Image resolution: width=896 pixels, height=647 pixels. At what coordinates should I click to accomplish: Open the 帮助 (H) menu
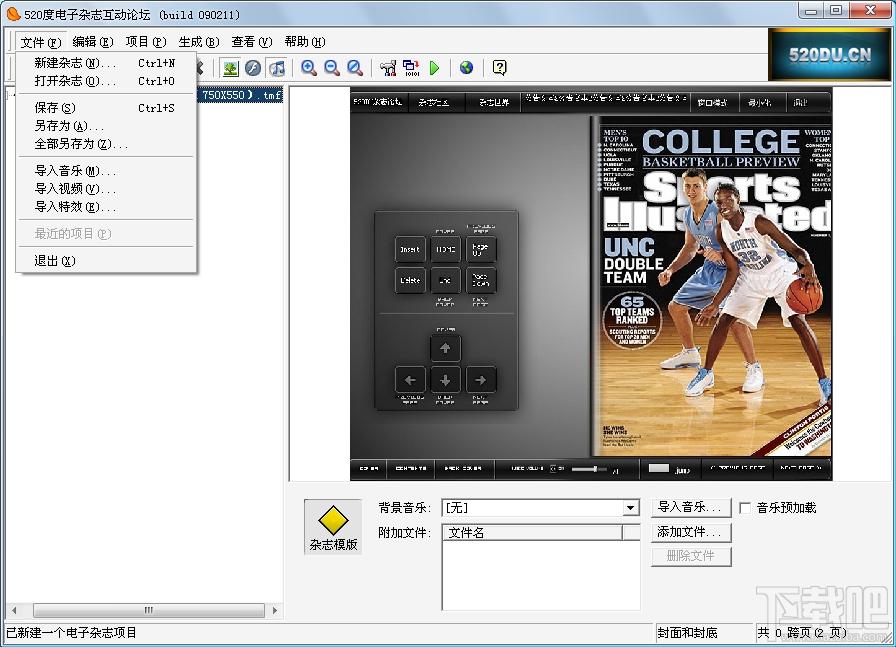(x=305, y=42)
